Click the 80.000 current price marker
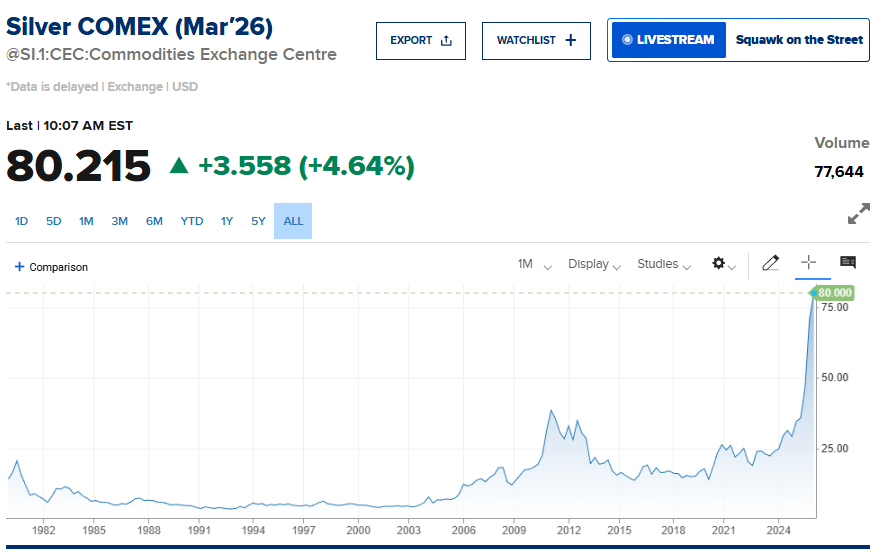The width and height of the screenshot is (885, 558). (x=833, y=293)
